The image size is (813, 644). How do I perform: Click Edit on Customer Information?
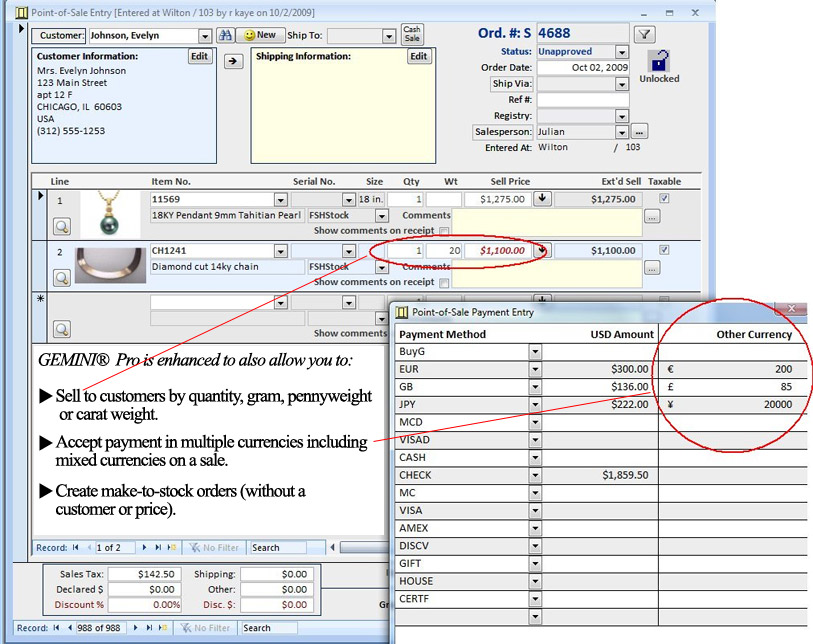(199, 56)
